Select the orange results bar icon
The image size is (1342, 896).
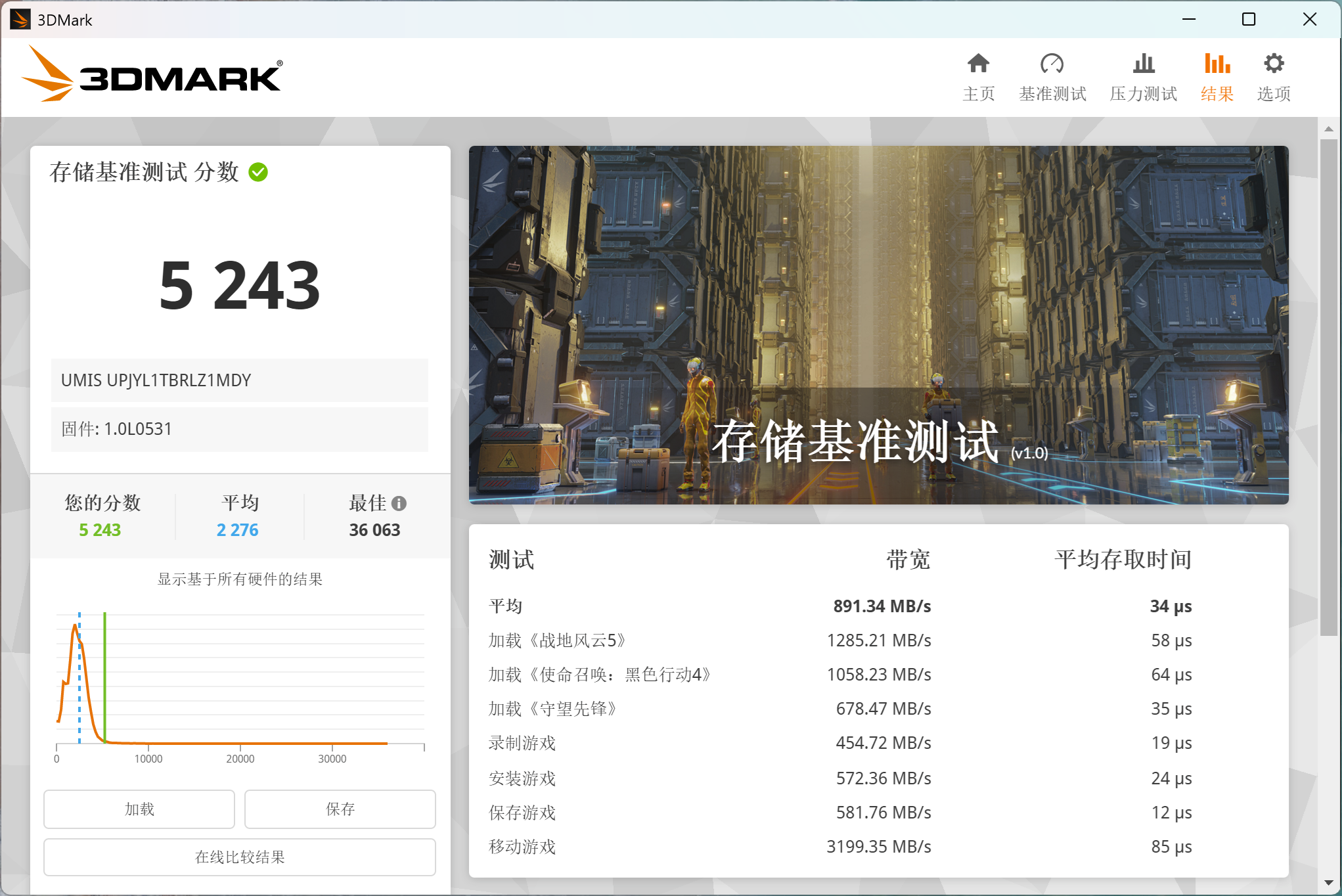(1217, 64)
